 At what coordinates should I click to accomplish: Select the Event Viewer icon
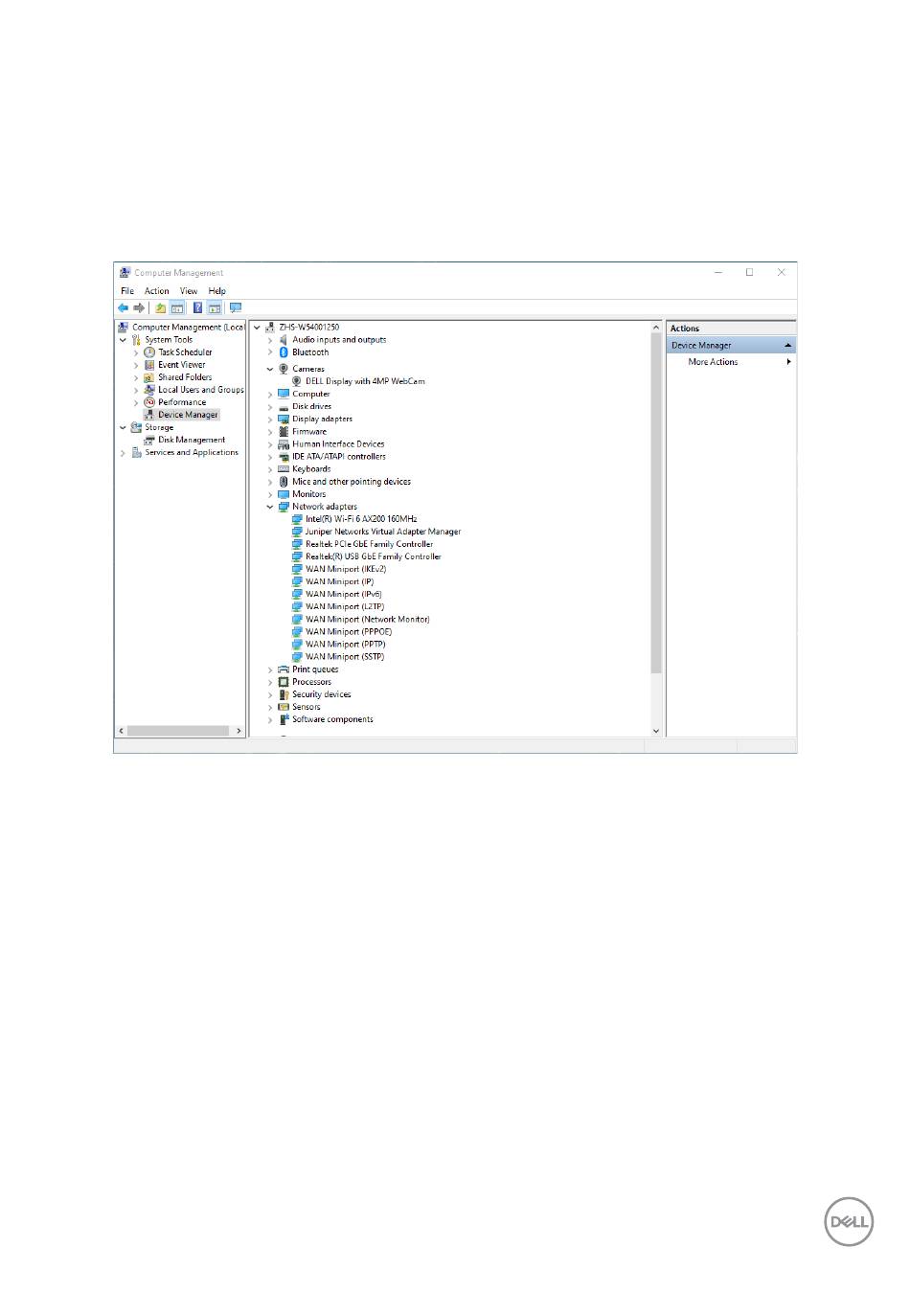tap(149, 365)
